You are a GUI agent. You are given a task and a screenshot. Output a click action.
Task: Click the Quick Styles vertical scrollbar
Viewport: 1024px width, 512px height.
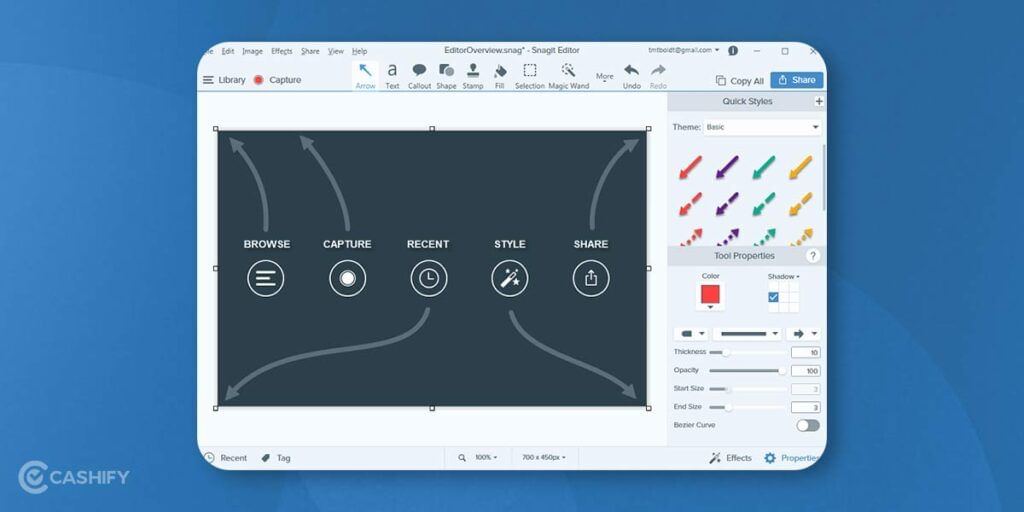(x=824, y=176)
